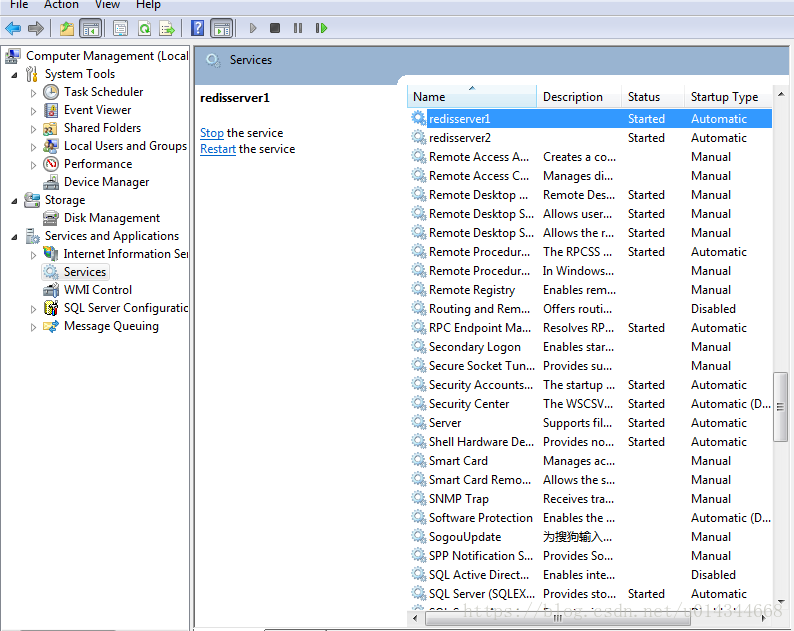Image resolution: width=794 pixels, height=631 pixels.
Task: Select Local Users and Groups node
Action: pyautogui.click(x=125, y=146)
